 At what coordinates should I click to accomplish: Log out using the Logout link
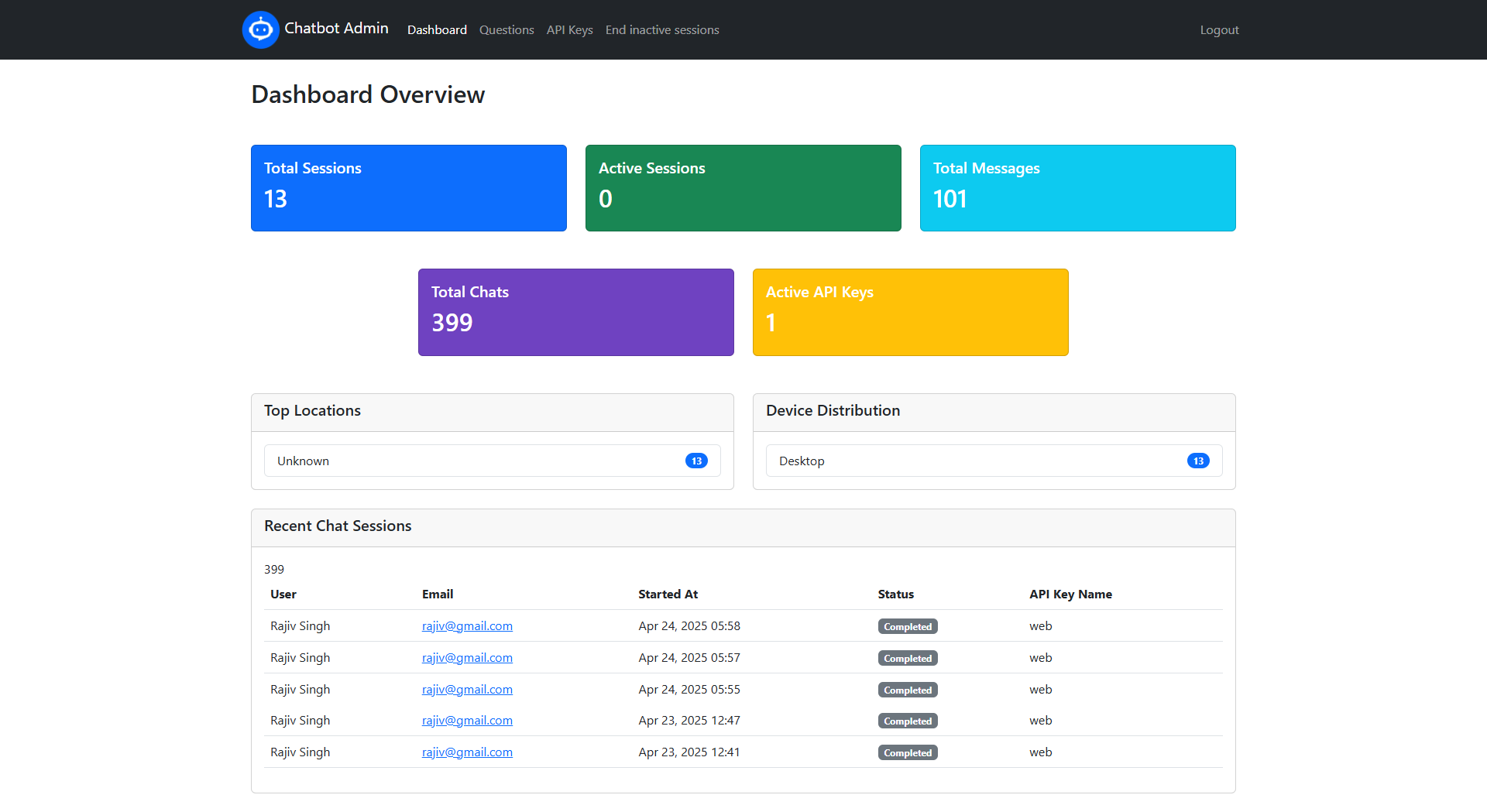(x=1219, y=29)
